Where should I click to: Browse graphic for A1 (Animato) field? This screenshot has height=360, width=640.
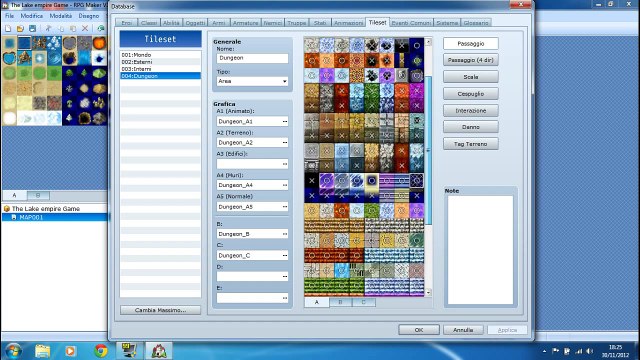click(x=284, y=122)
